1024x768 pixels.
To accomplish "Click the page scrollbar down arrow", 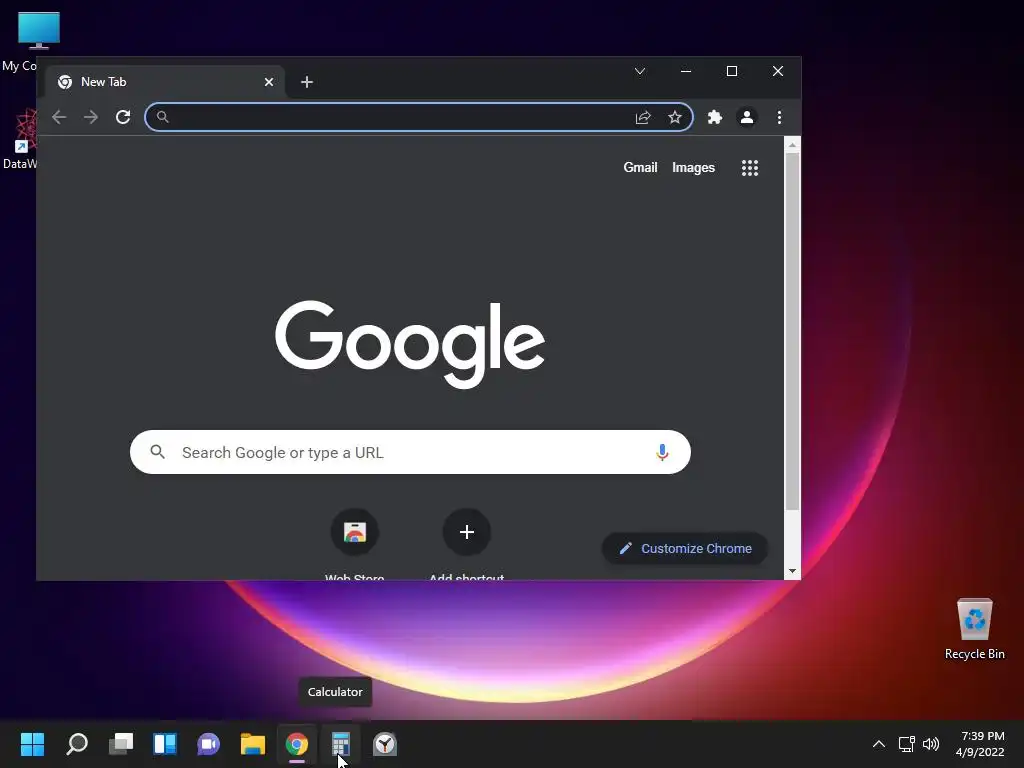I will [x=792, y=571].
